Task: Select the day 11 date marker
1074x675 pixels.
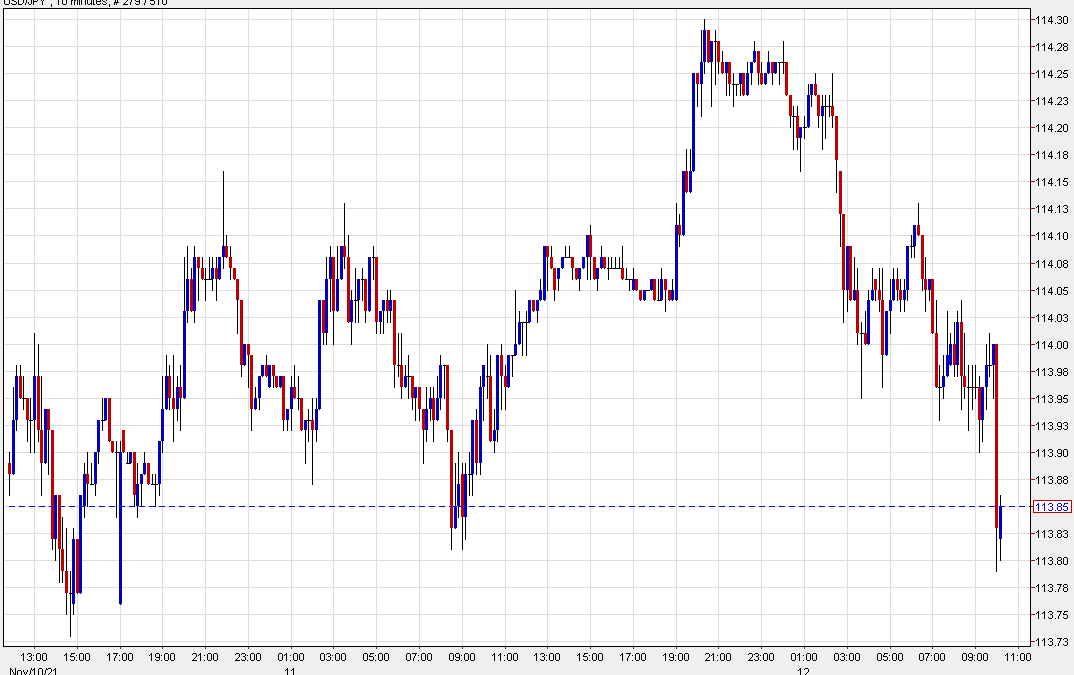Action: coord(290,671)
